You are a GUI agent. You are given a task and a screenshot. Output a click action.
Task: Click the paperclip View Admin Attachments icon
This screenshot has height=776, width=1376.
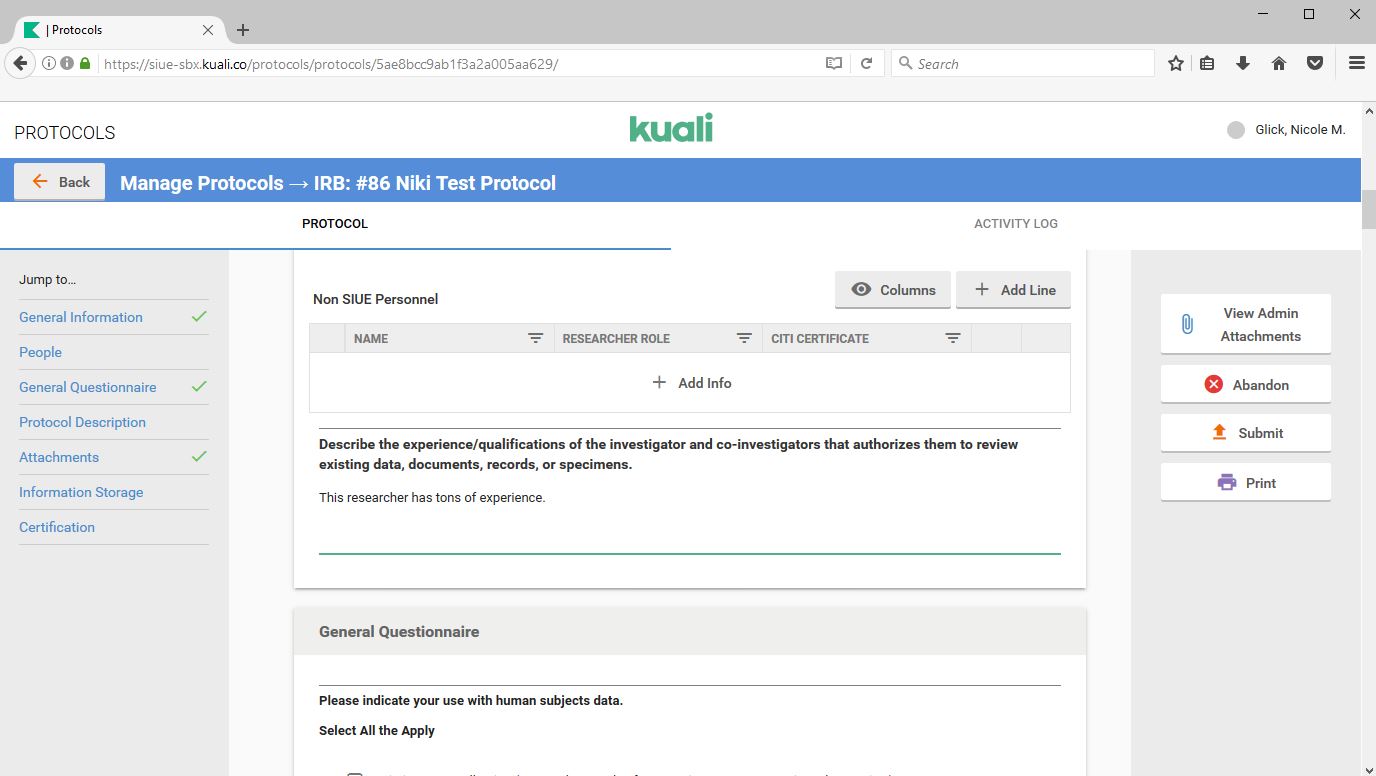(1187, 324)
